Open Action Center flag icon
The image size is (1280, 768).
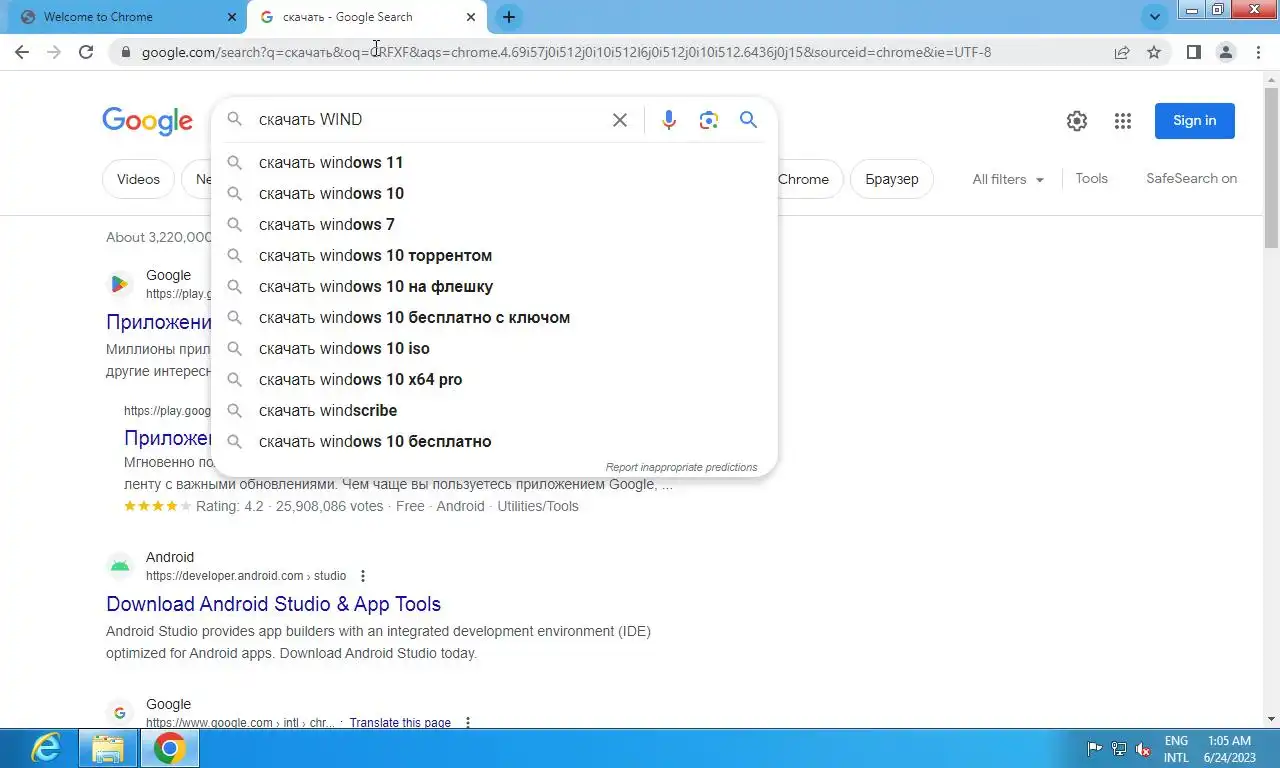[1095, 749]
